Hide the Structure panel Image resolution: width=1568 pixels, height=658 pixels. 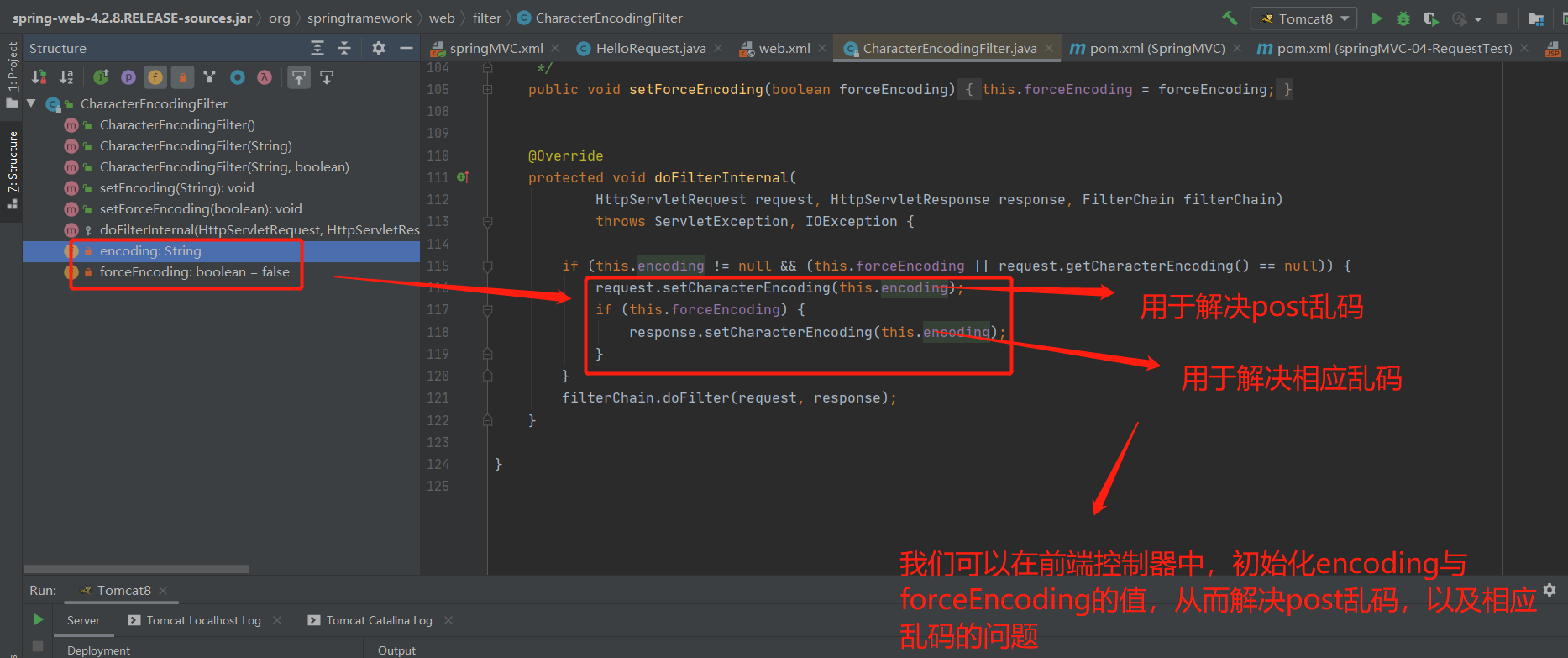point(406,48)
